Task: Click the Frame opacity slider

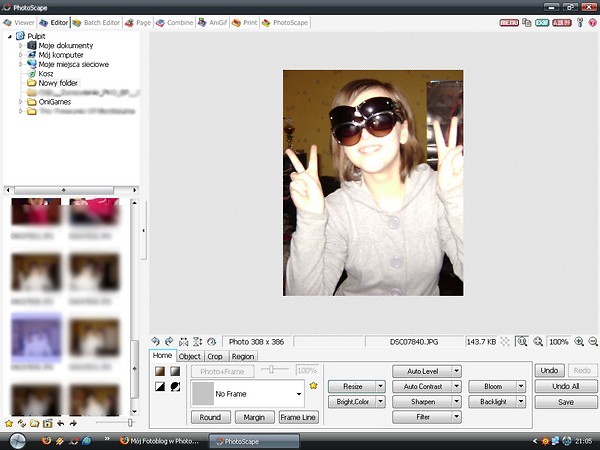Action: click(x=275, y=369)
